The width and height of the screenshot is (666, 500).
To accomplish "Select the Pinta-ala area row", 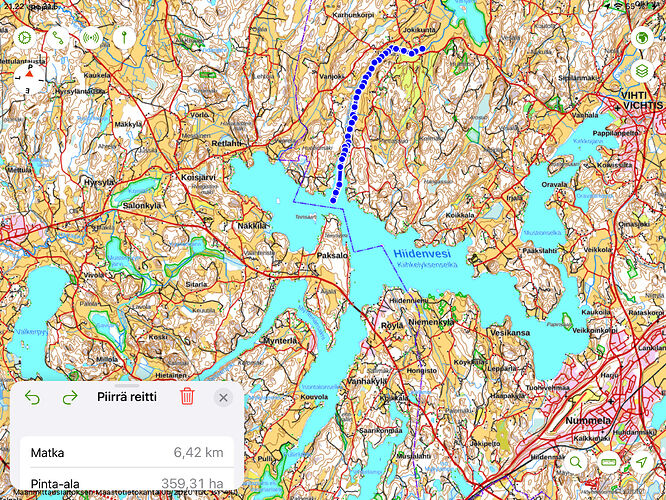I will 127,482.
